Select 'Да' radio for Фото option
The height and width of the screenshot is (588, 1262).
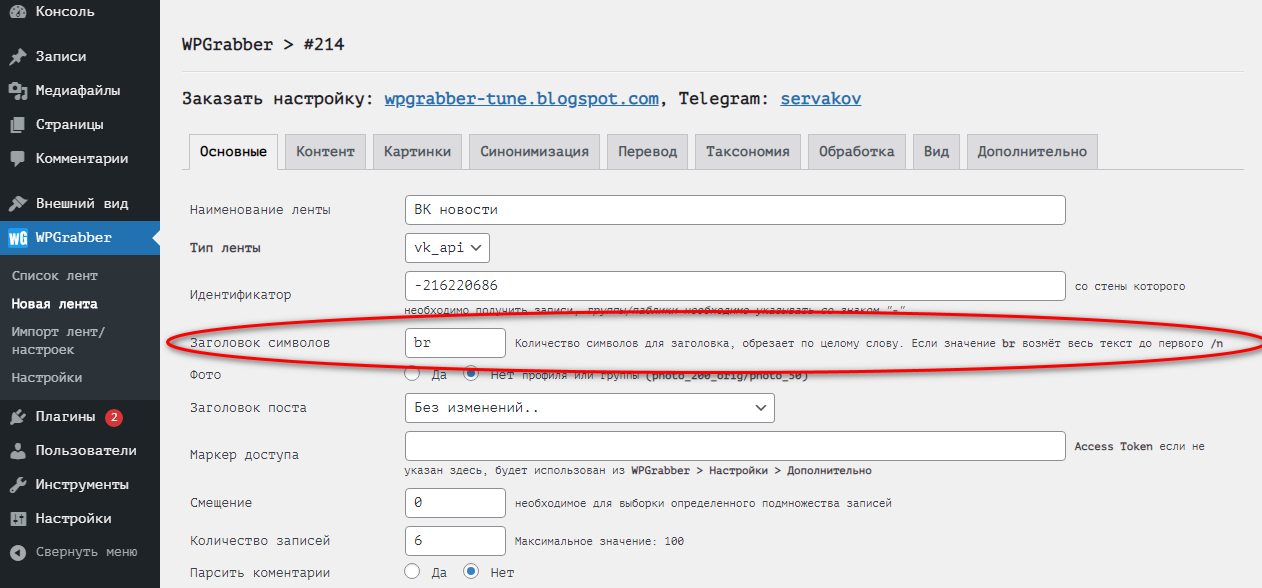412,374
